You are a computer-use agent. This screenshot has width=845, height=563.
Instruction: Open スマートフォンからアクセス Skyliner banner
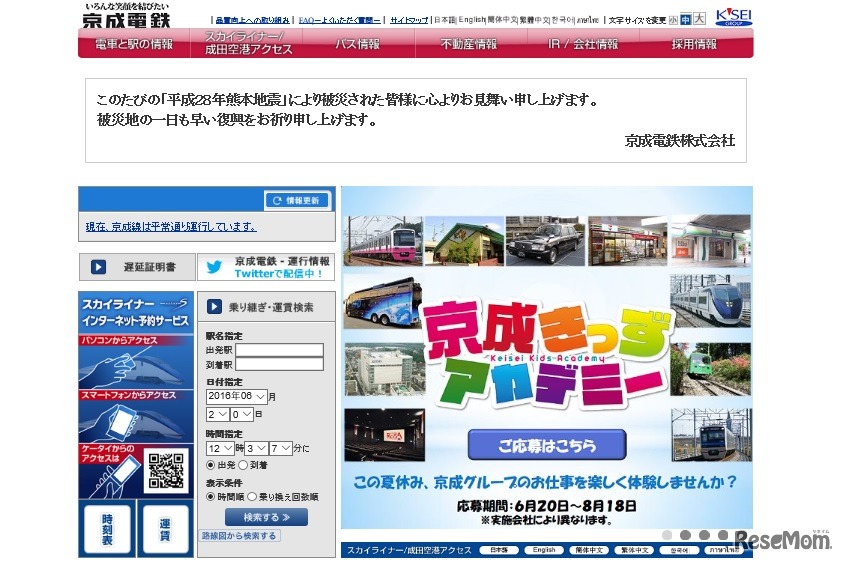click(136, 416)
